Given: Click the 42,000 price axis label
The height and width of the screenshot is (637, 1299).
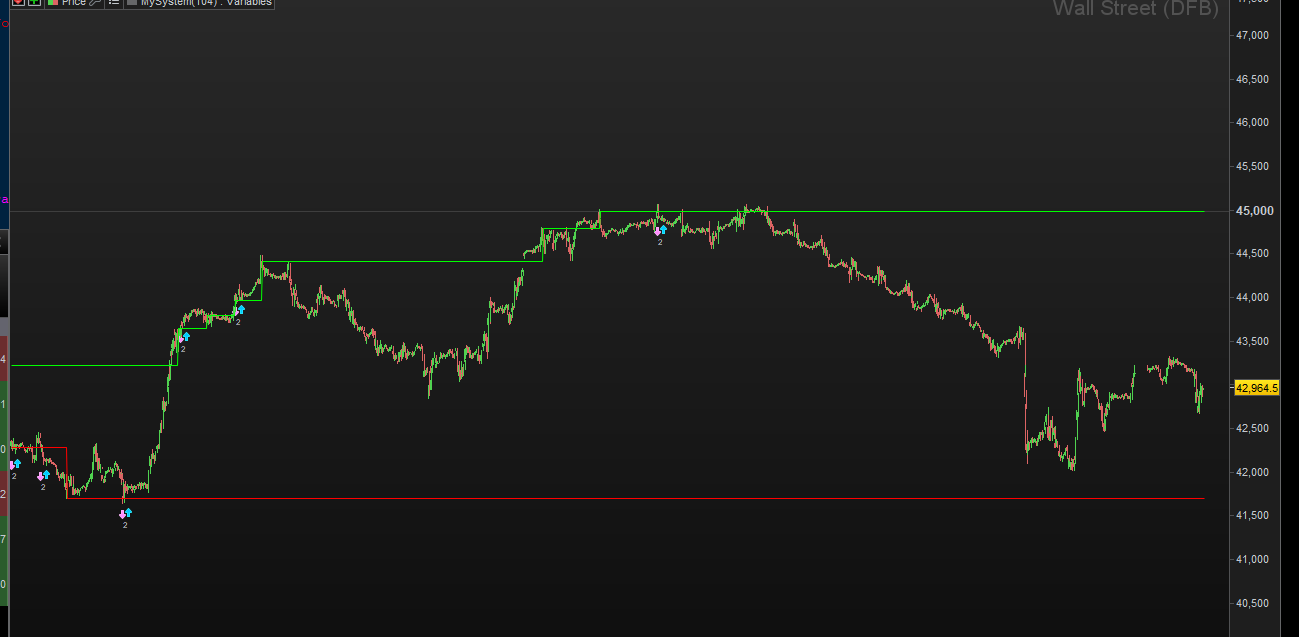Looking at the screenshot, I should click(x=1253, y=472).
